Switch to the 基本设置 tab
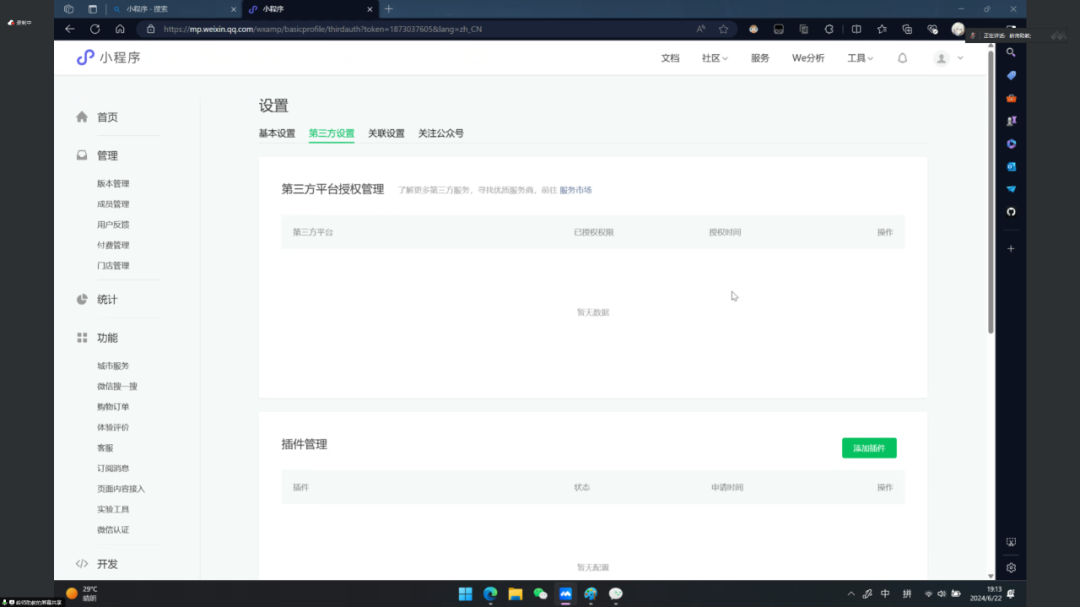The width and height of the screenshot is (1080, 607). pyautogui.click(x=277, y=133)
